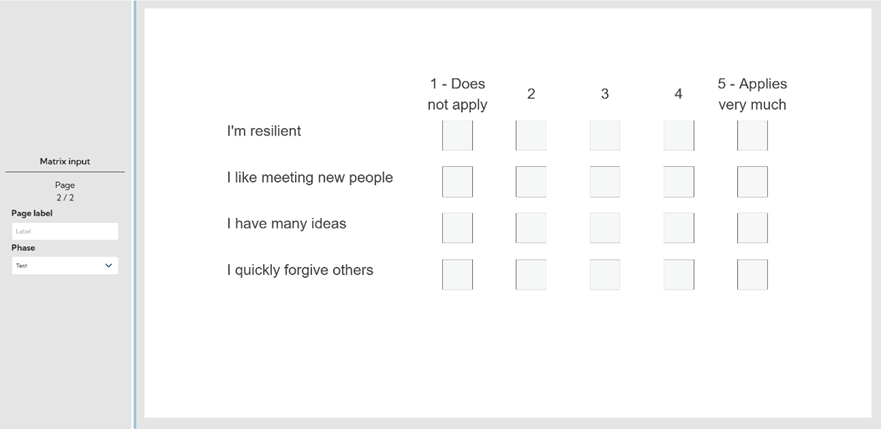Viewport: 881px width, 429px height.
Task: Check "I like meeting new people" under 1
Action: [x=457, y=182]
